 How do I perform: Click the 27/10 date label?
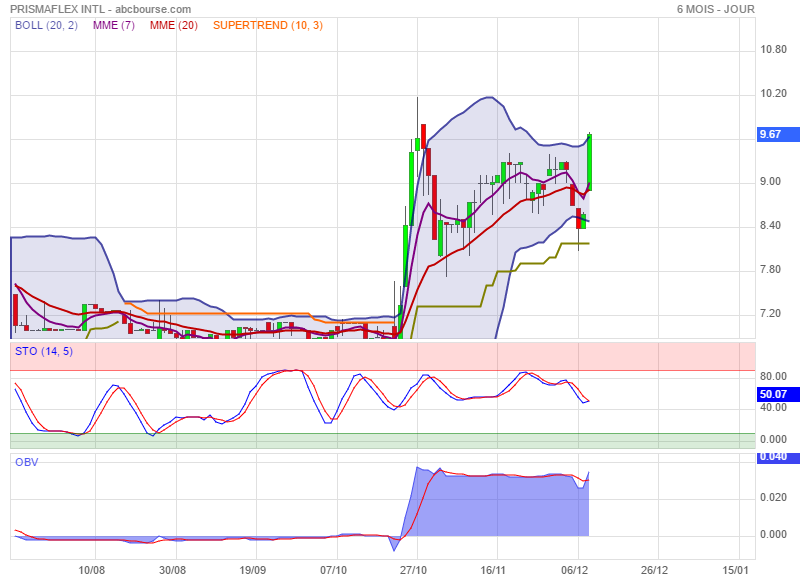413,570
